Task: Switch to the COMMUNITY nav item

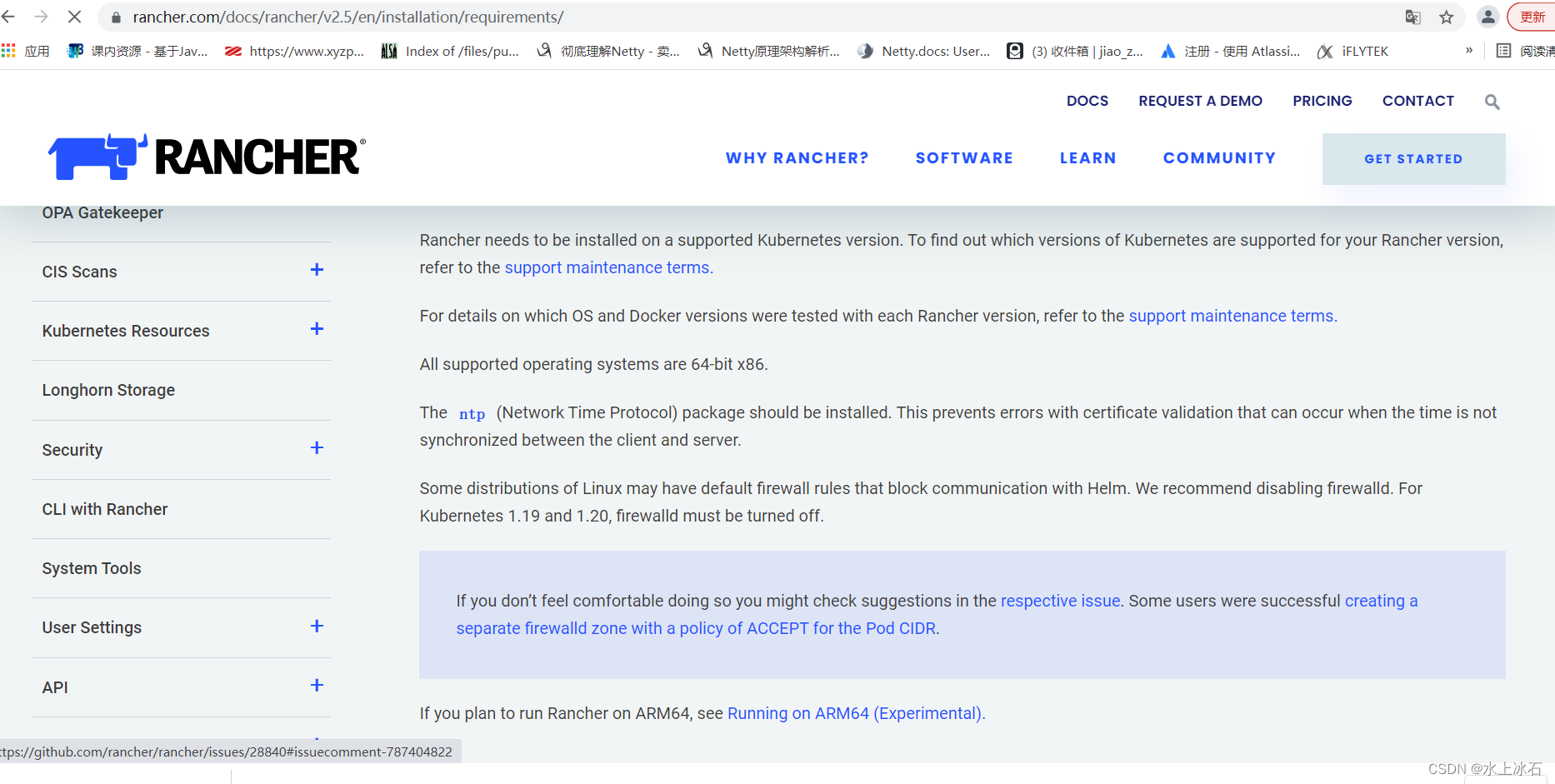Action: [x=1219, y=158]
